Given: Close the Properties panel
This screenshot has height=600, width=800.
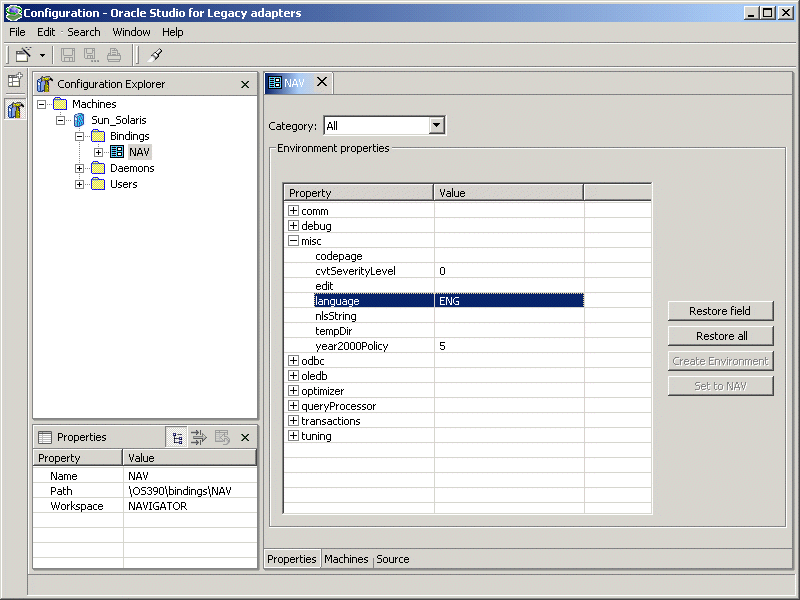Looking at the screenshot, I should click(x=245, y=438).
